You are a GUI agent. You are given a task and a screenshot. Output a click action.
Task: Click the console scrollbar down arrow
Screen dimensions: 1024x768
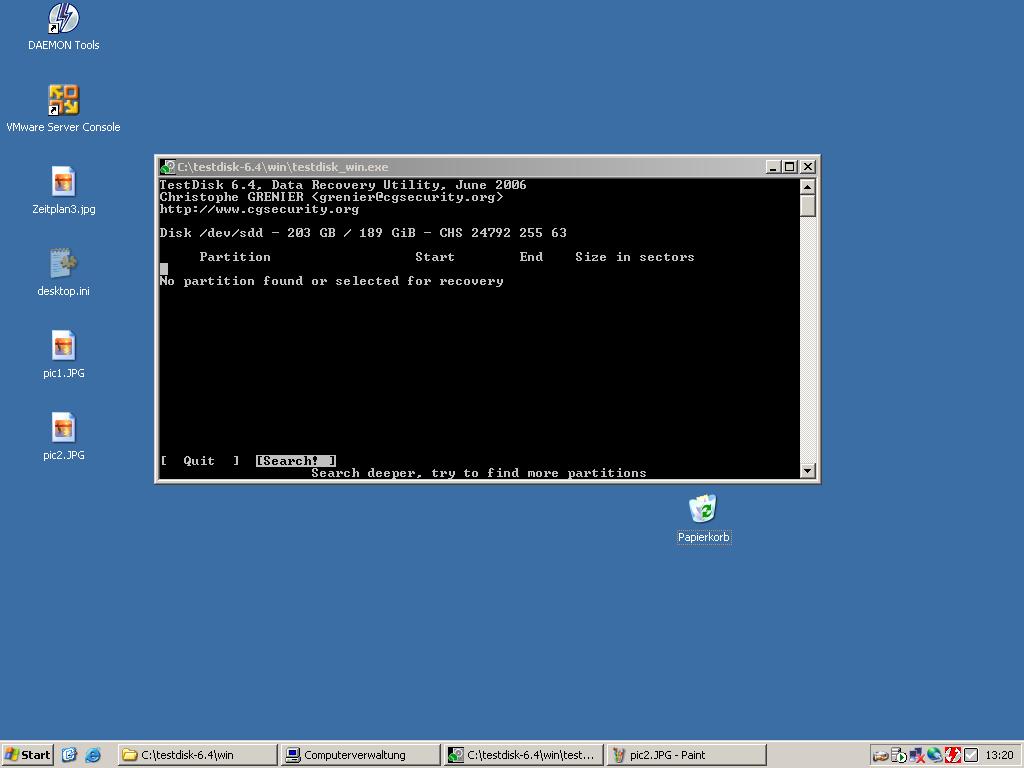808,471
